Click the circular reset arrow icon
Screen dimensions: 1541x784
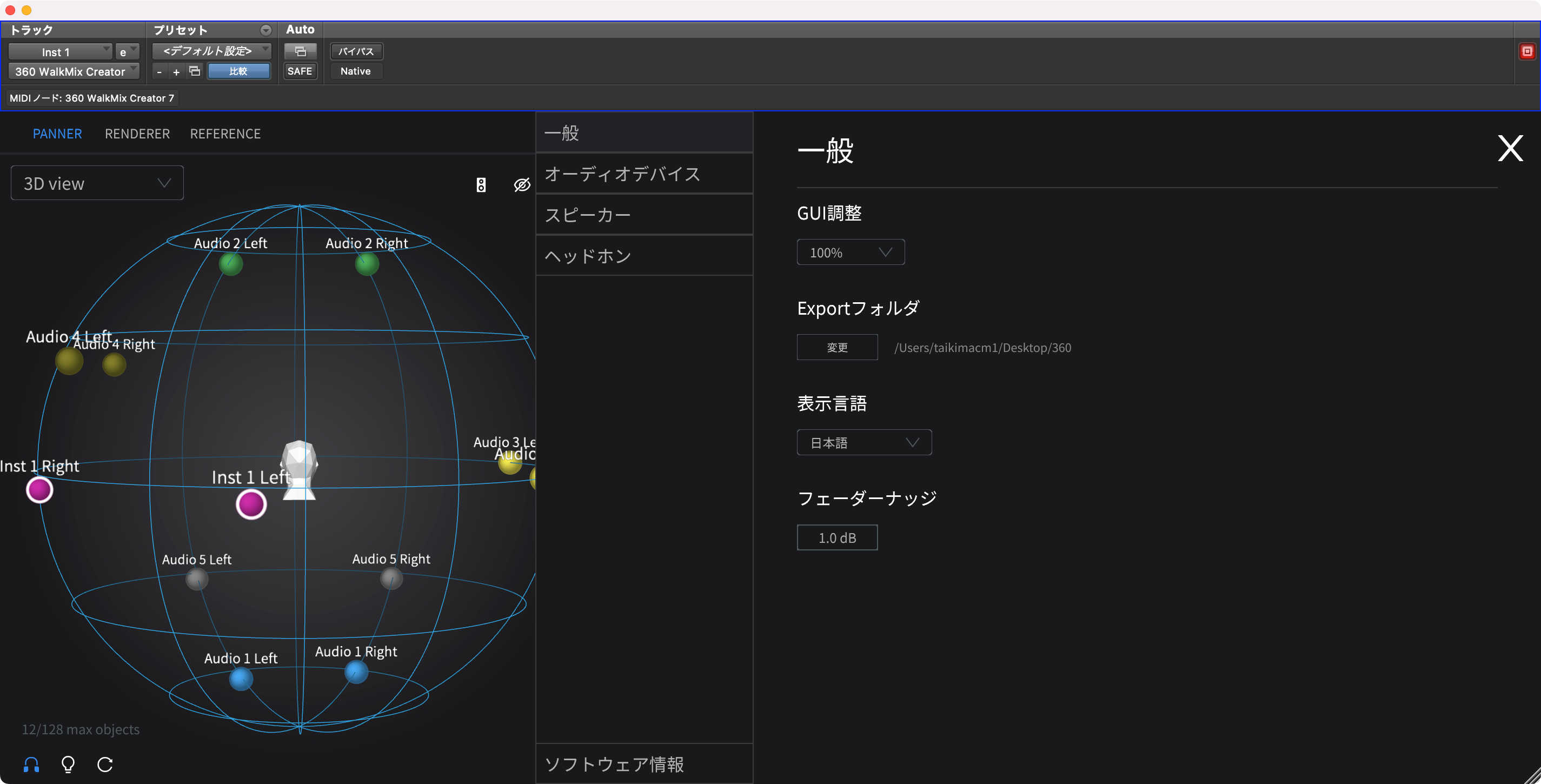105,765
